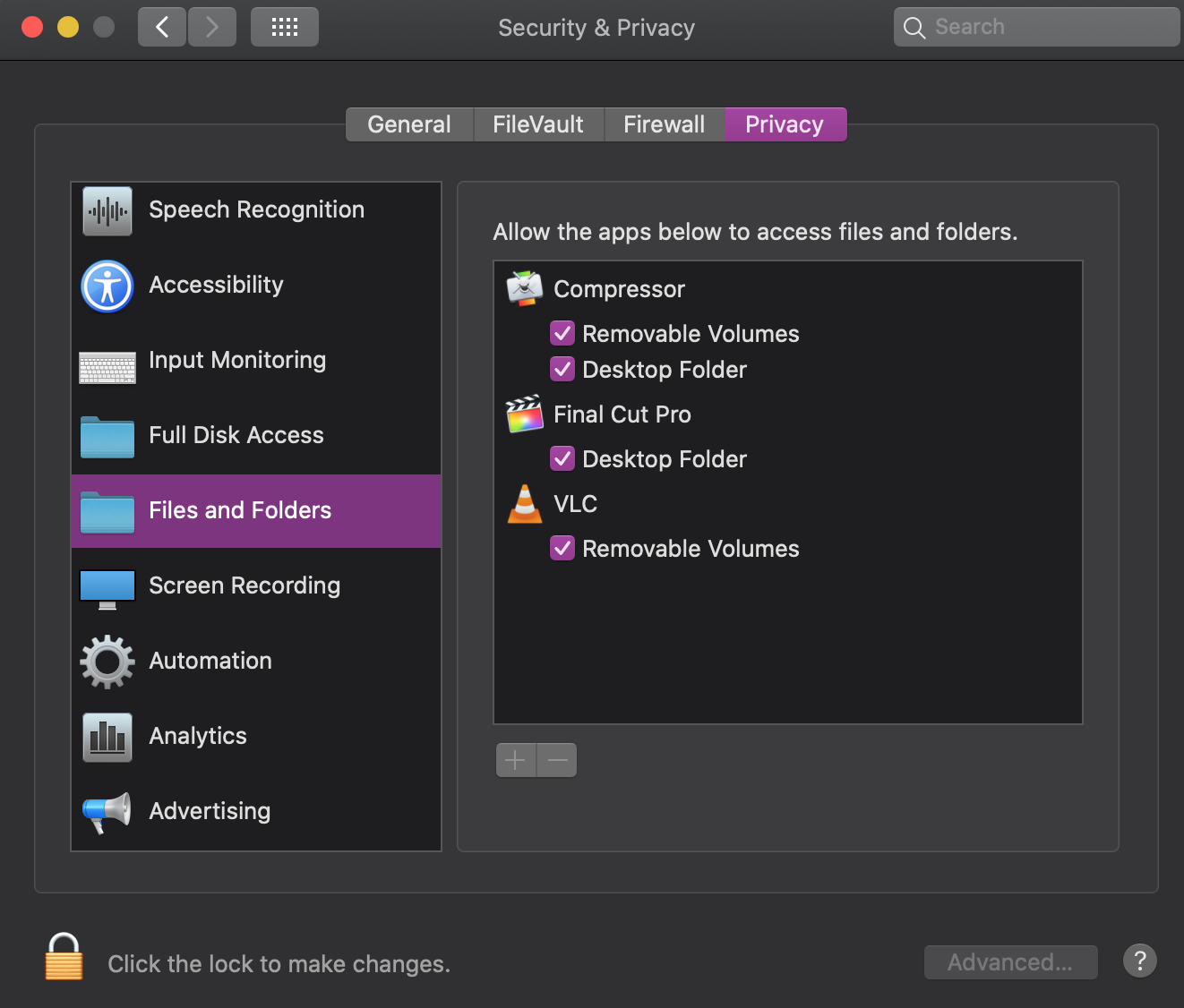Select Screen Recording in the sidebar
Image resolution: width=1184 pixels, height=1008 pixels.
coord(256,587)
